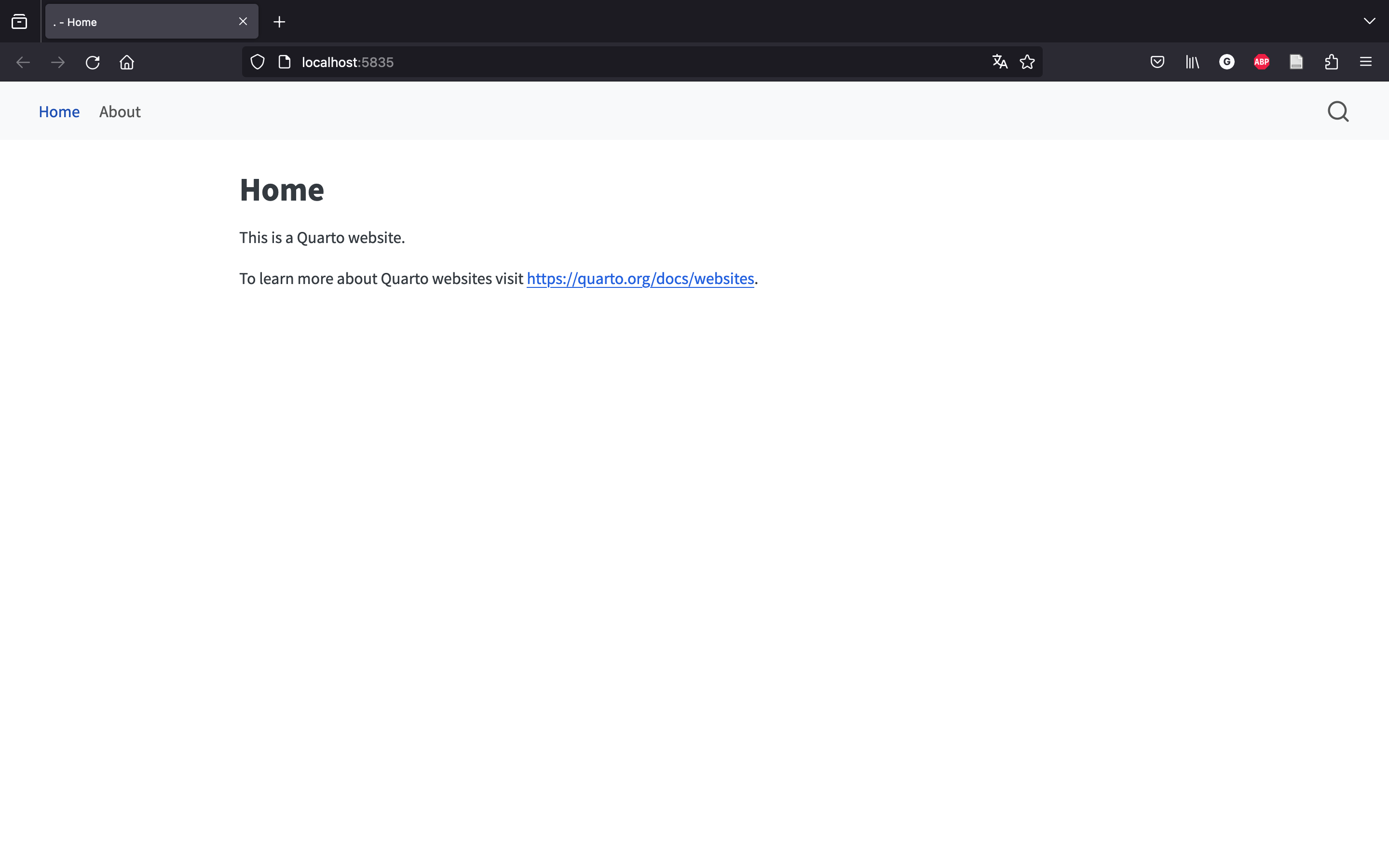Screen dimensions: 1389x868
Task: Go forward with the forward arrow
Action: click(x=58, y=62)
